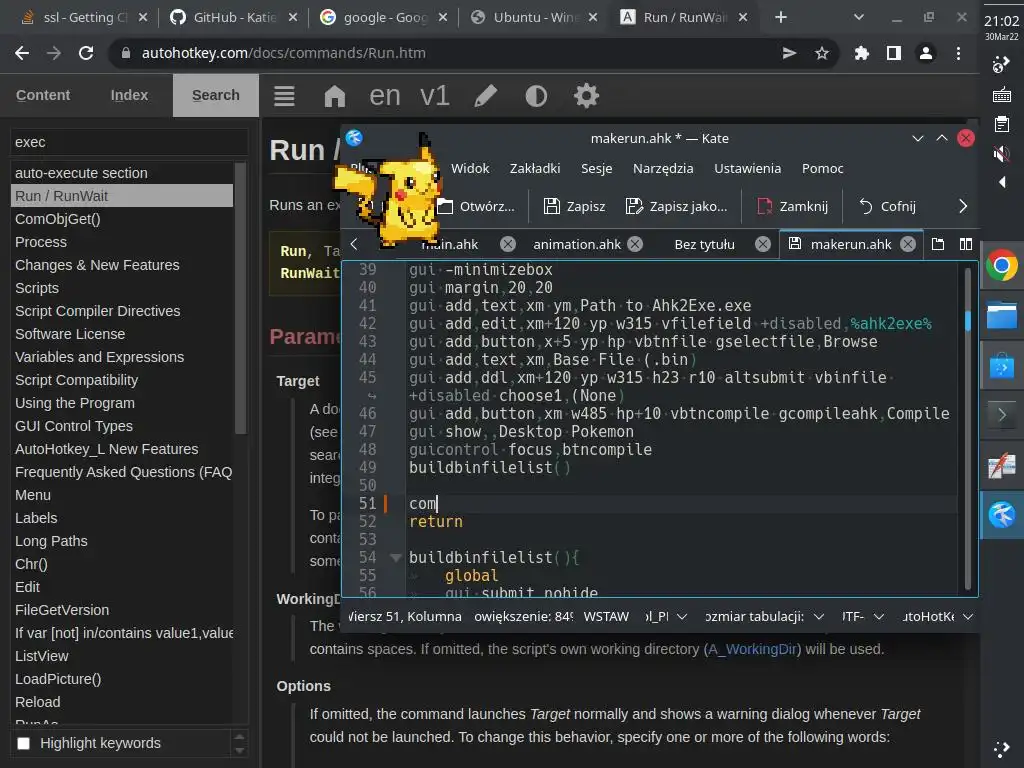Click 'Otwórz...' in Kate toolbar
Viewport: 1024px width, 768px height.
[475, 206]
